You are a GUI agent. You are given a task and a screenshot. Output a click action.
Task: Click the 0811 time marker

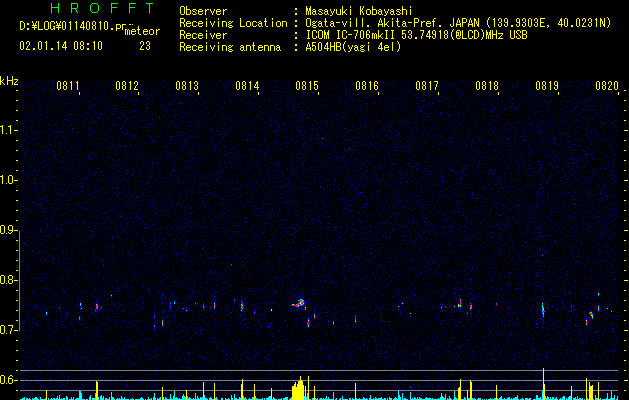pos(67,85)
